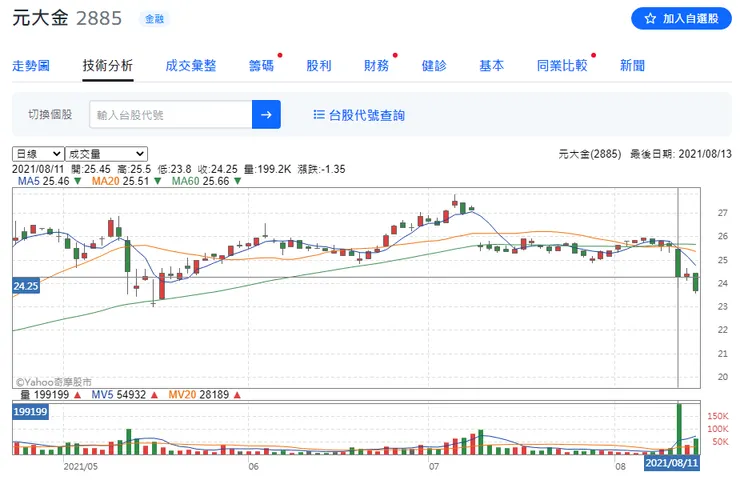Go to the 股利 tab

tap(319, 66)
